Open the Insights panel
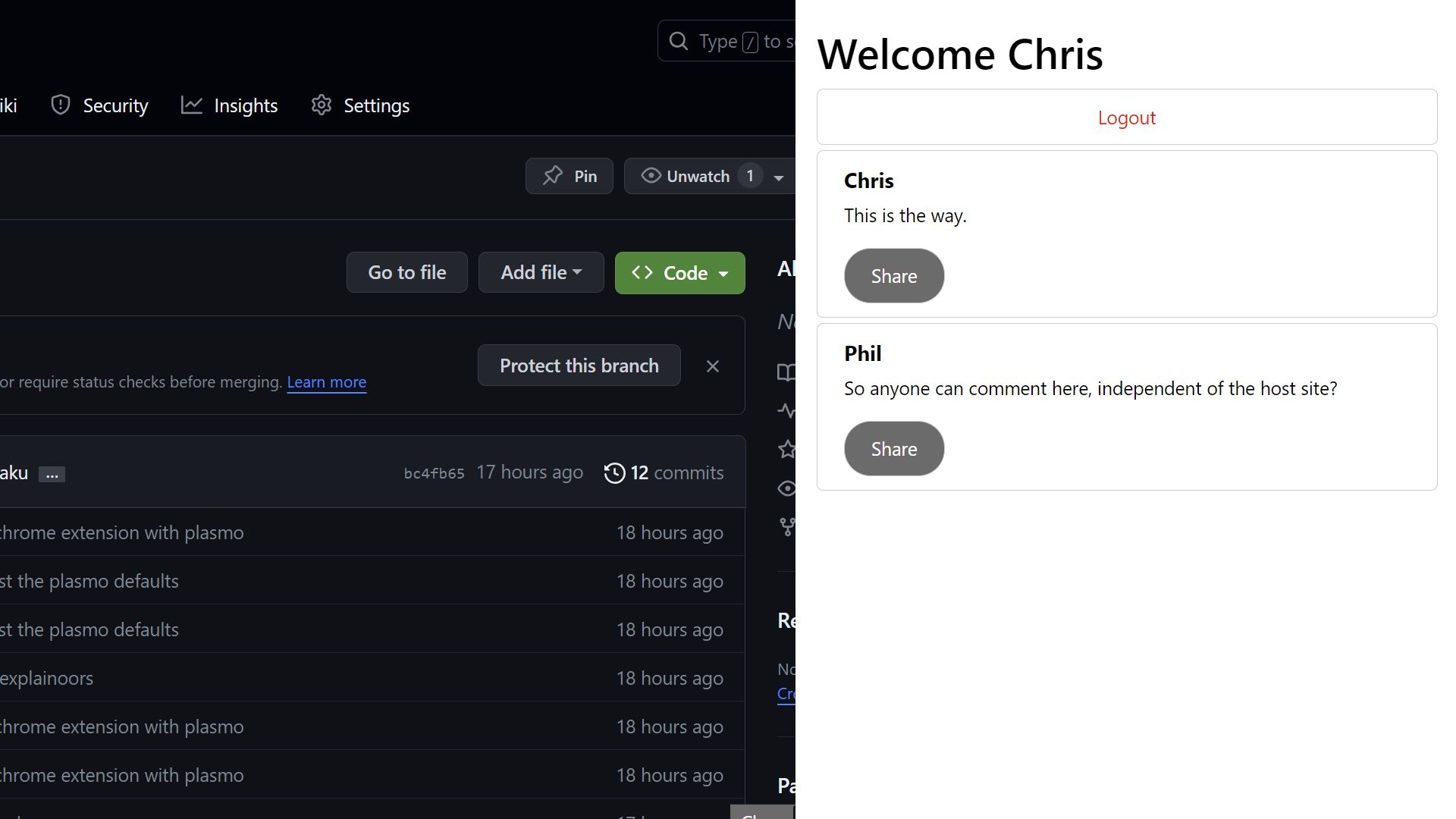 tap(230, 105)
